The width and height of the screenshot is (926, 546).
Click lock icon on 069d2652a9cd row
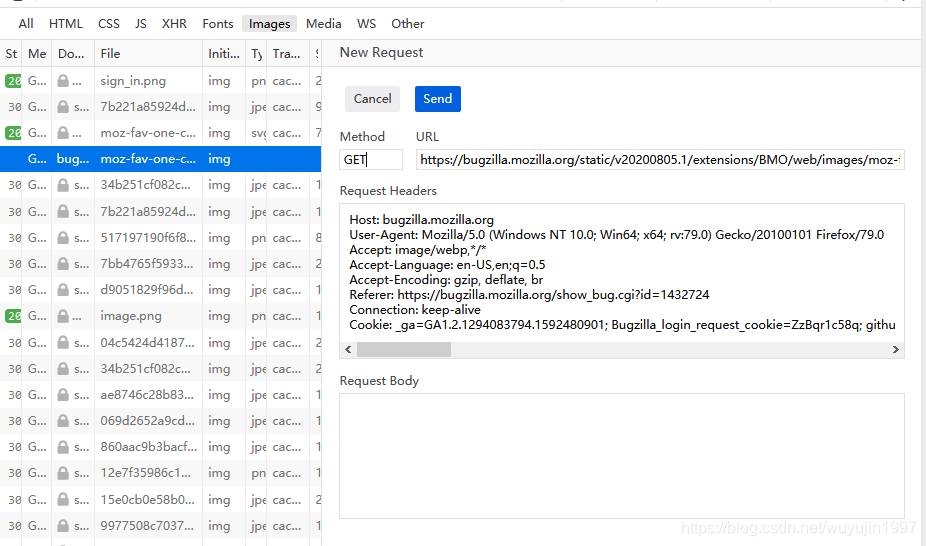click(63, 420)
